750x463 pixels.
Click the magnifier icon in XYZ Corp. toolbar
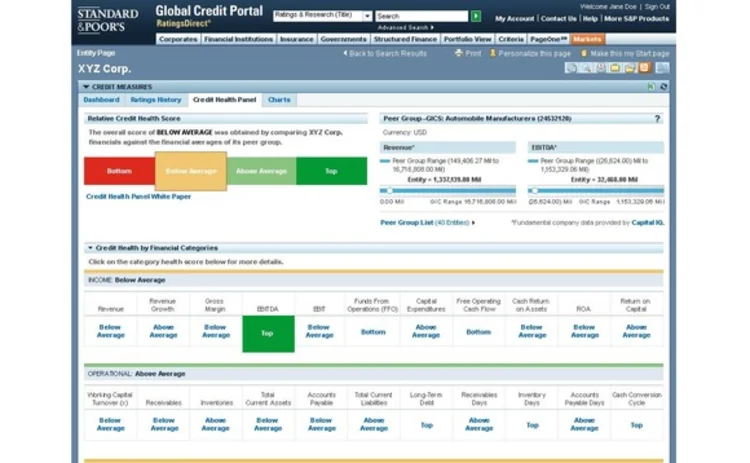pos(585,68)
